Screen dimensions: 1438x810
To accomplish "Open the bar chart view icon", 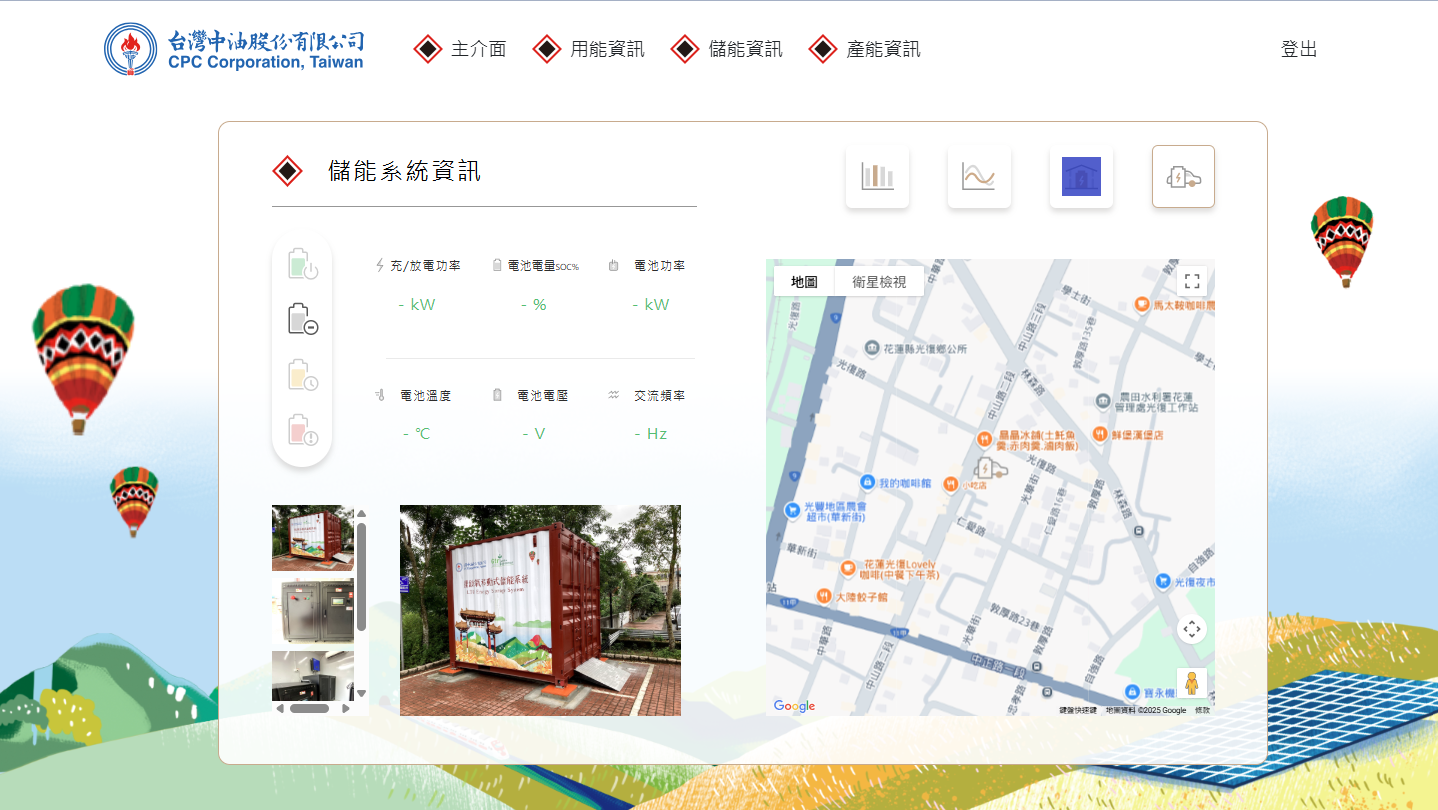I will tap(877, 177).
